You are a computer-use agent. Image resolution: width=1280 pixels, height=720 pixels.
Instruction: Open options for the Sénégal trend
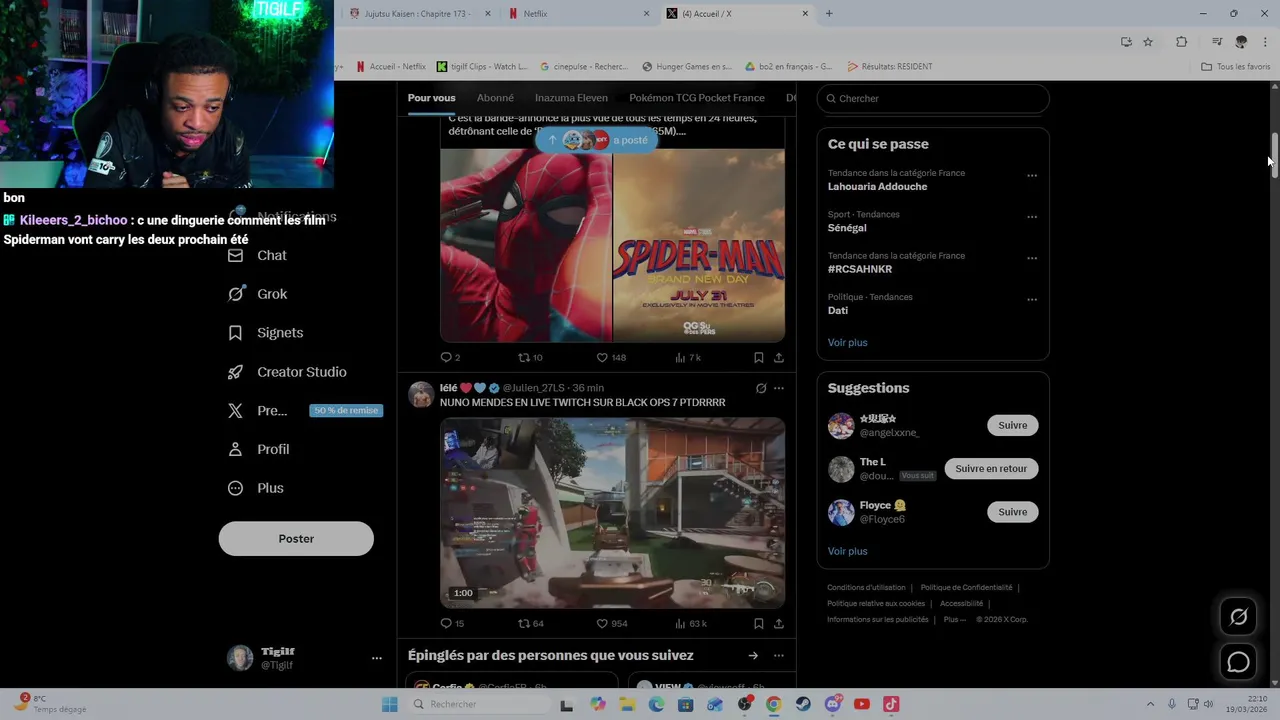tap(1032, 217)
